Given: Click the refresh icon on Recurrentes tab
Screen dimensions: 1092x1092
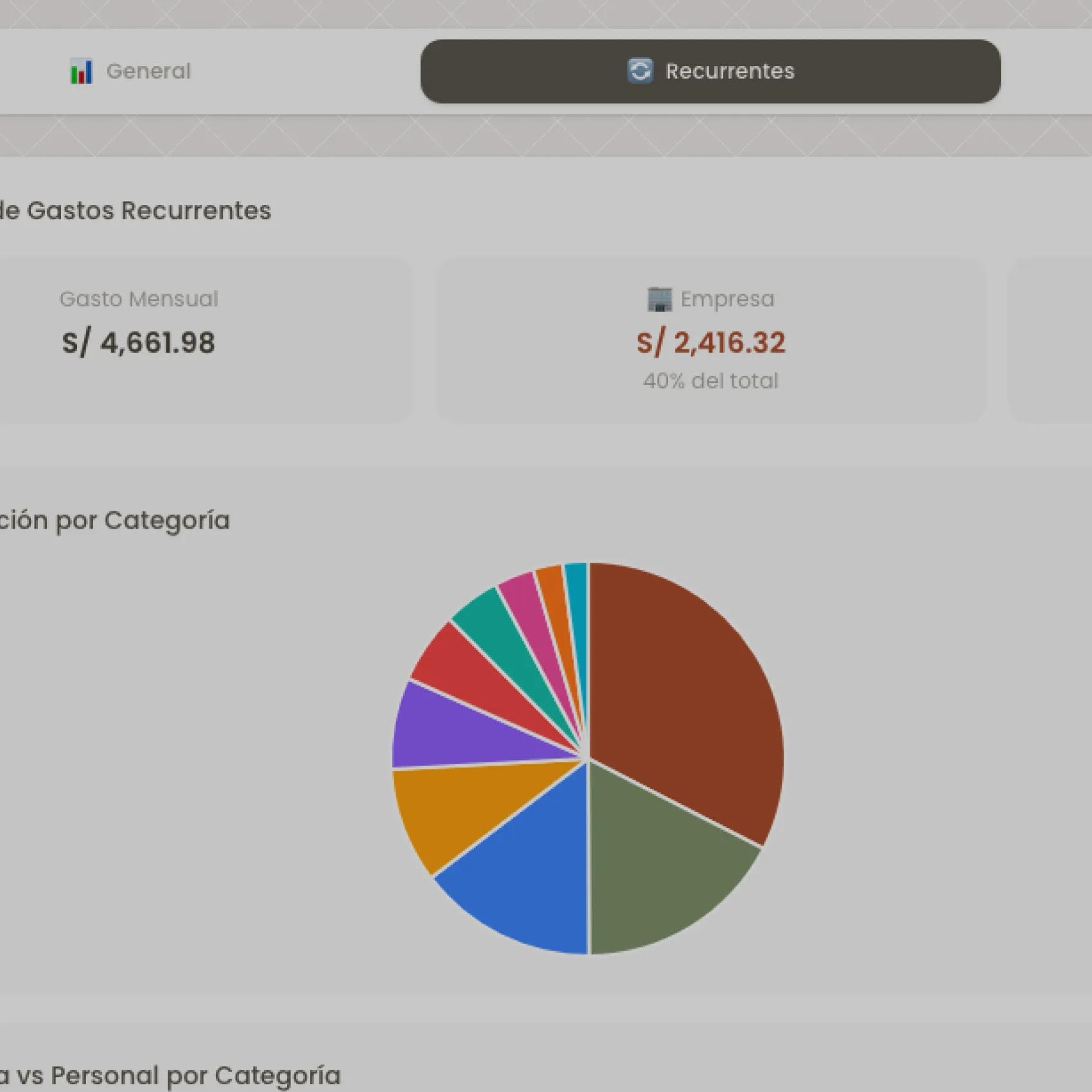Looking at the screenshot, I should point(640,71).
